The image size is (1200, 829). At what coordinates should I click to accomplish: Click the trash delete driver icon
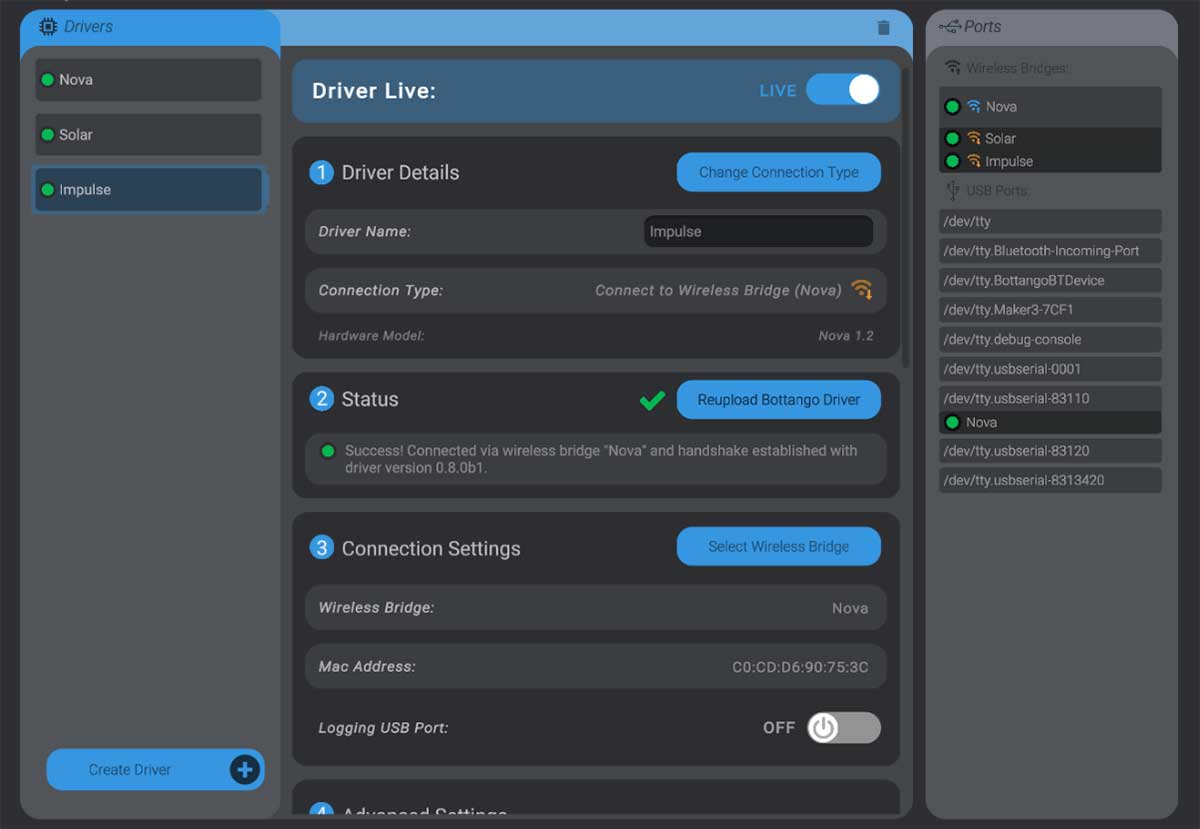(x=883, y=28)
